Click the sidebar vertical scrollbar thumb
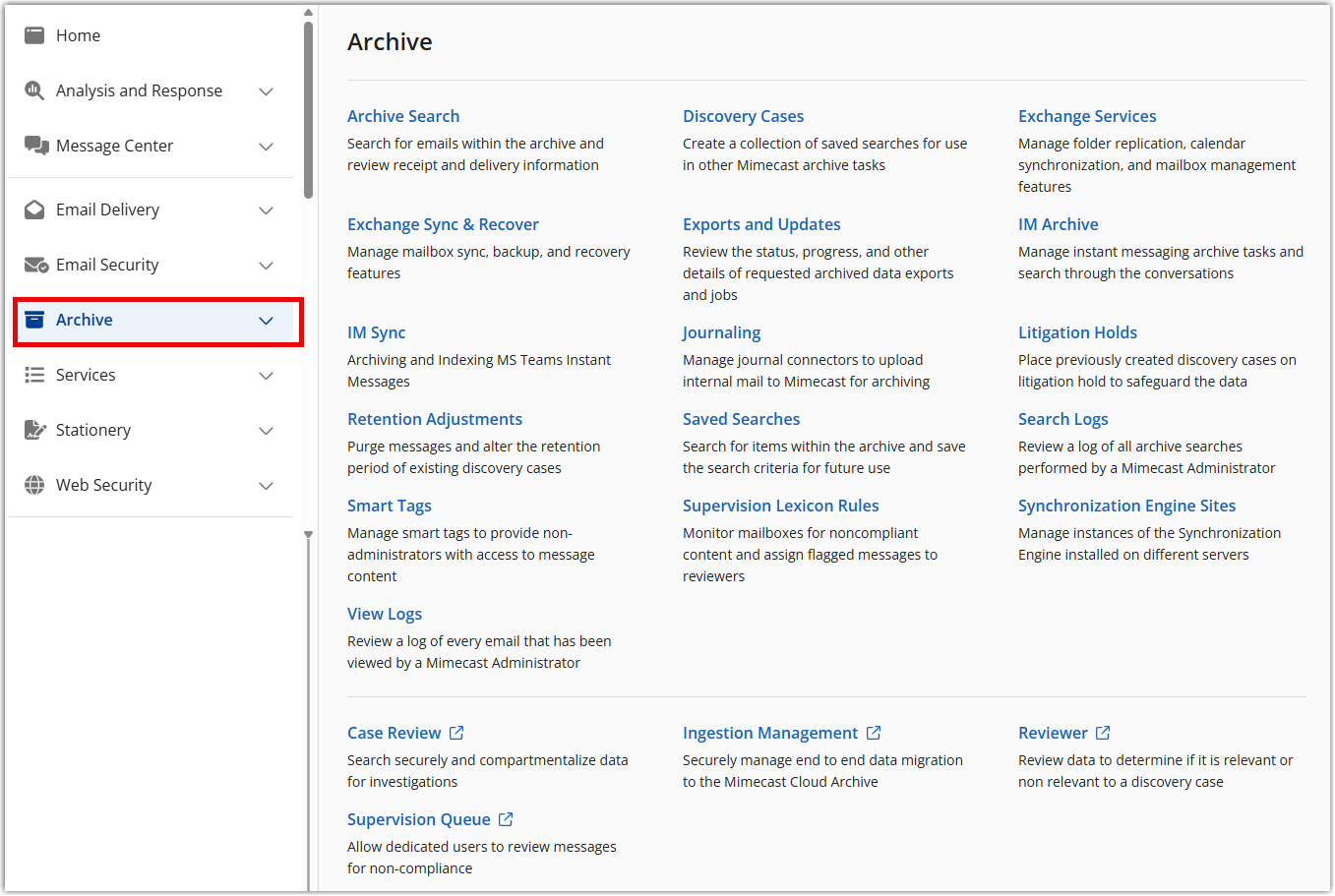The height and width of the screenshot is (896, 1335). 308,108
